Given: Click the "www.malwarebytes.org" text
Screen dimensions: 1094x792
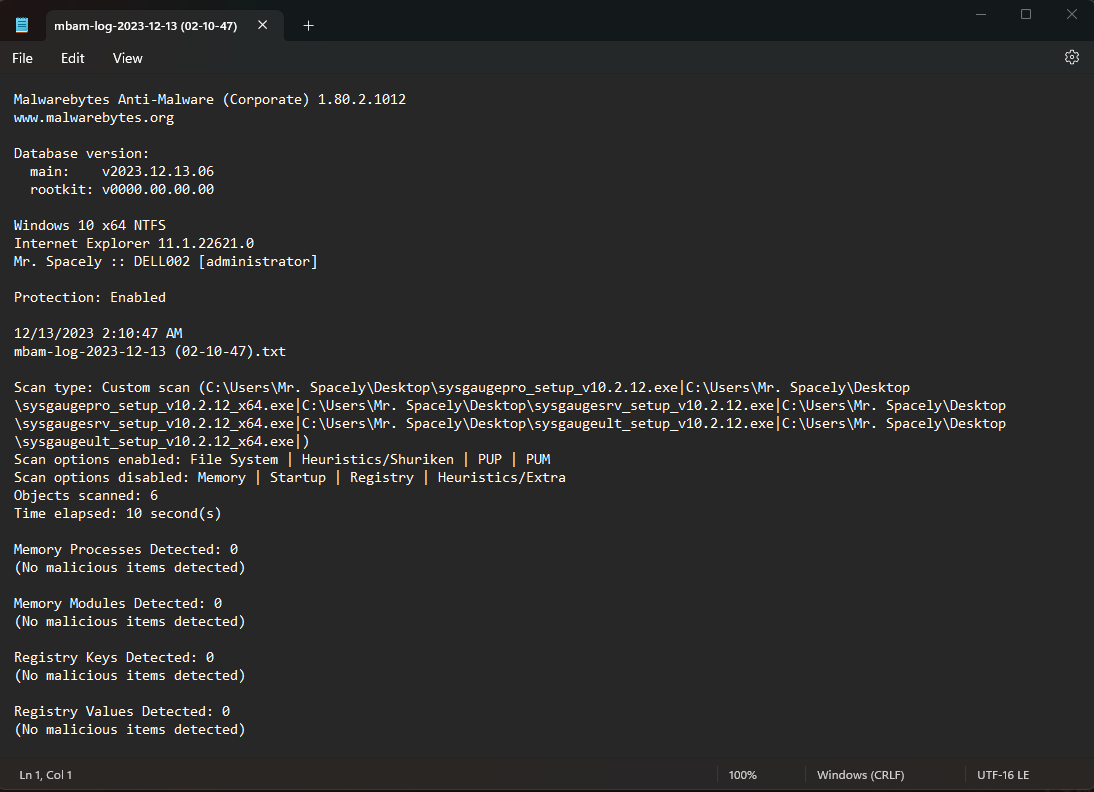Looking at the screenshot, I should pos(94,118).
